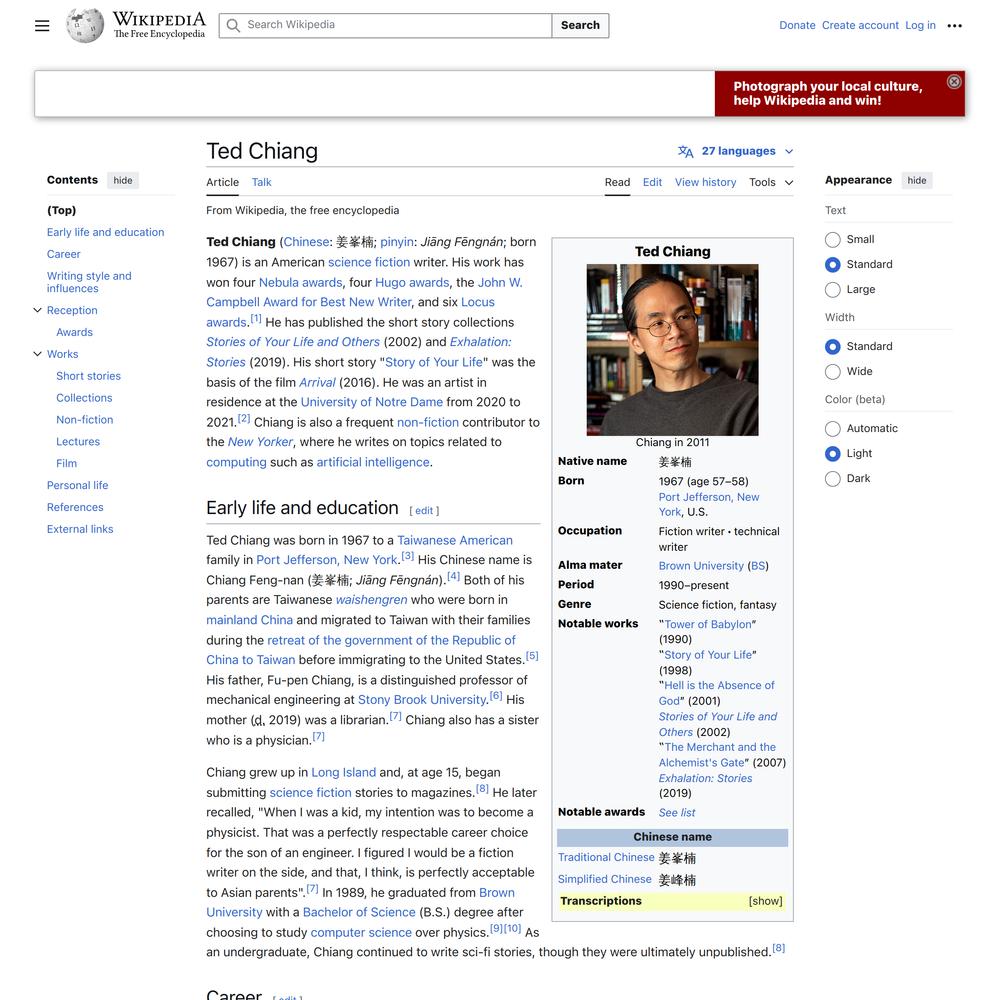The image size is (1000, 1000).
Task: Show the Transcriptions section
Action: (x=765, y=901)
